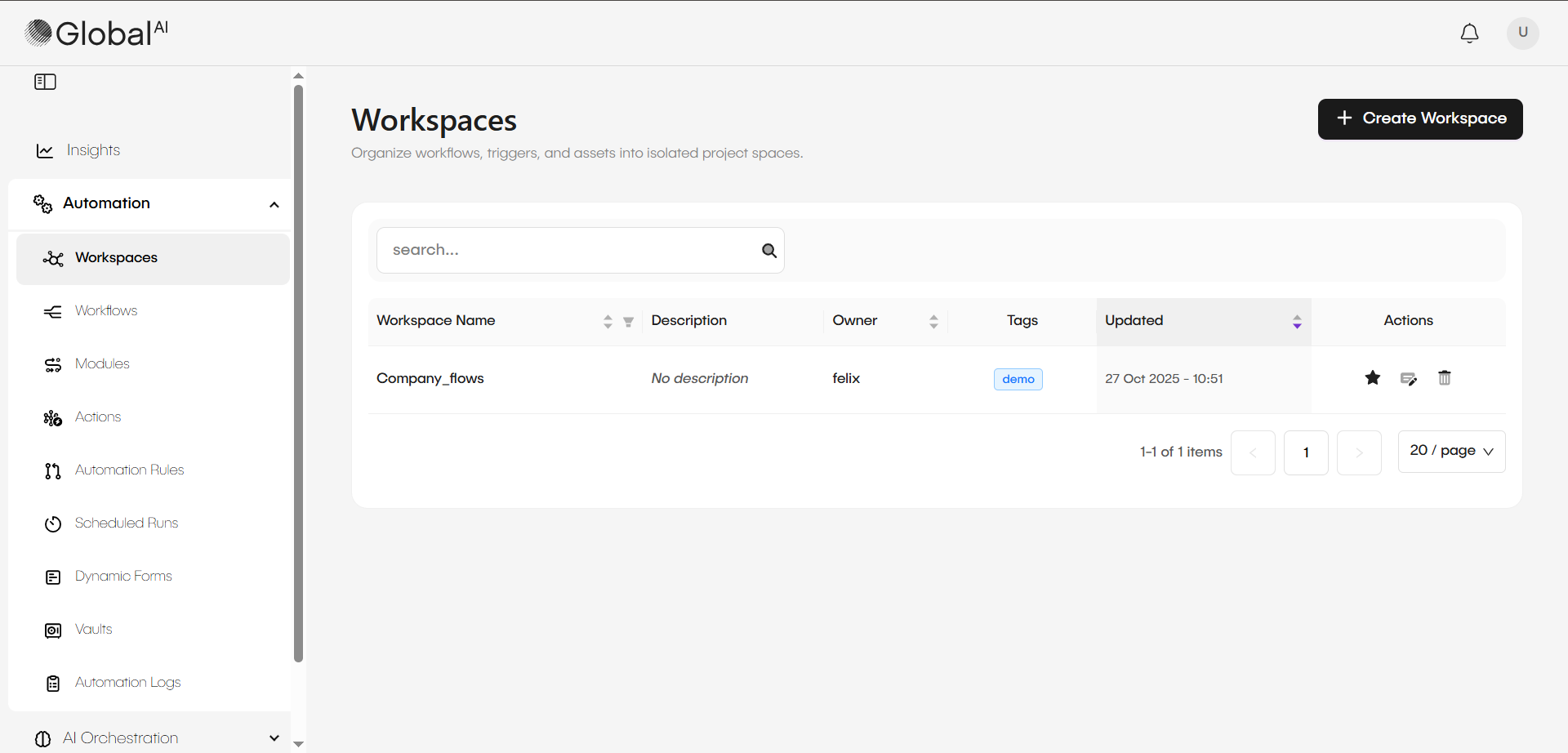Open the filter icon on Workspace Name
This screenshot has width=1568, height=753.
tap(628, 322)
